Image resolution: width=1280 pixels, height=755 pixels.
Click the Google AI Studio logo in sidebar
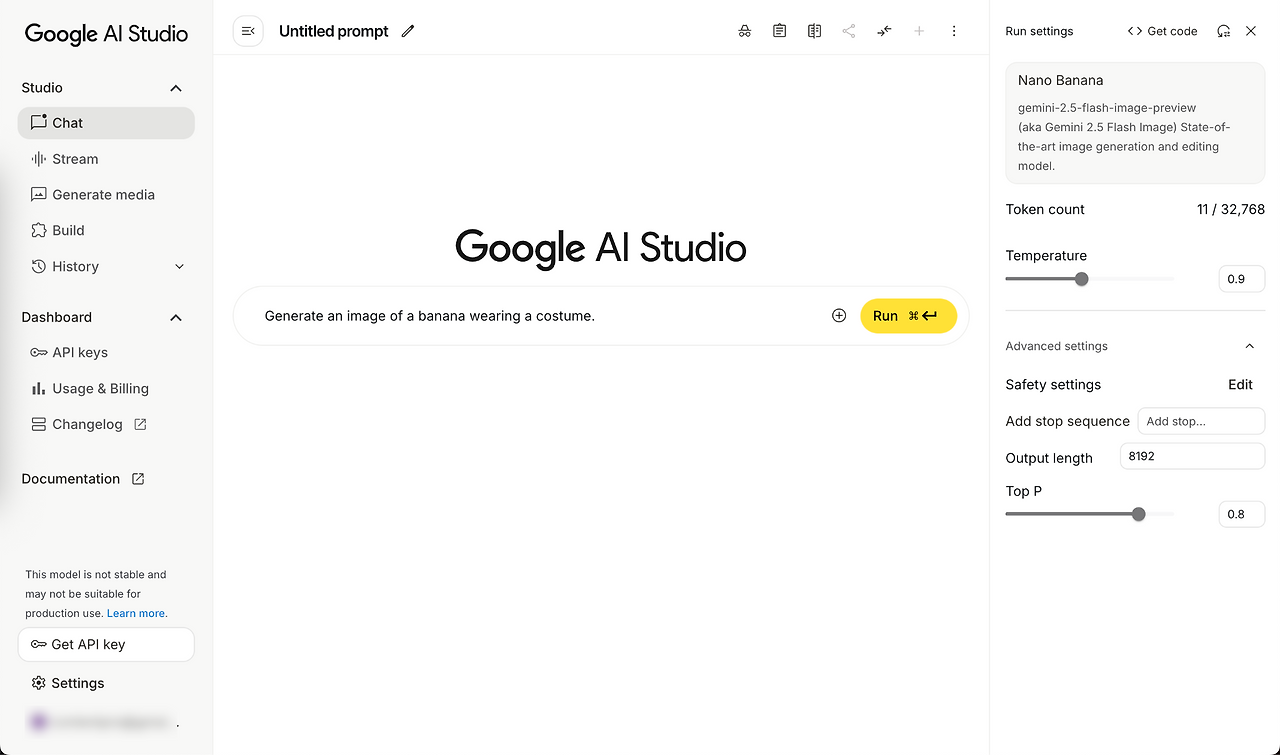106,33
